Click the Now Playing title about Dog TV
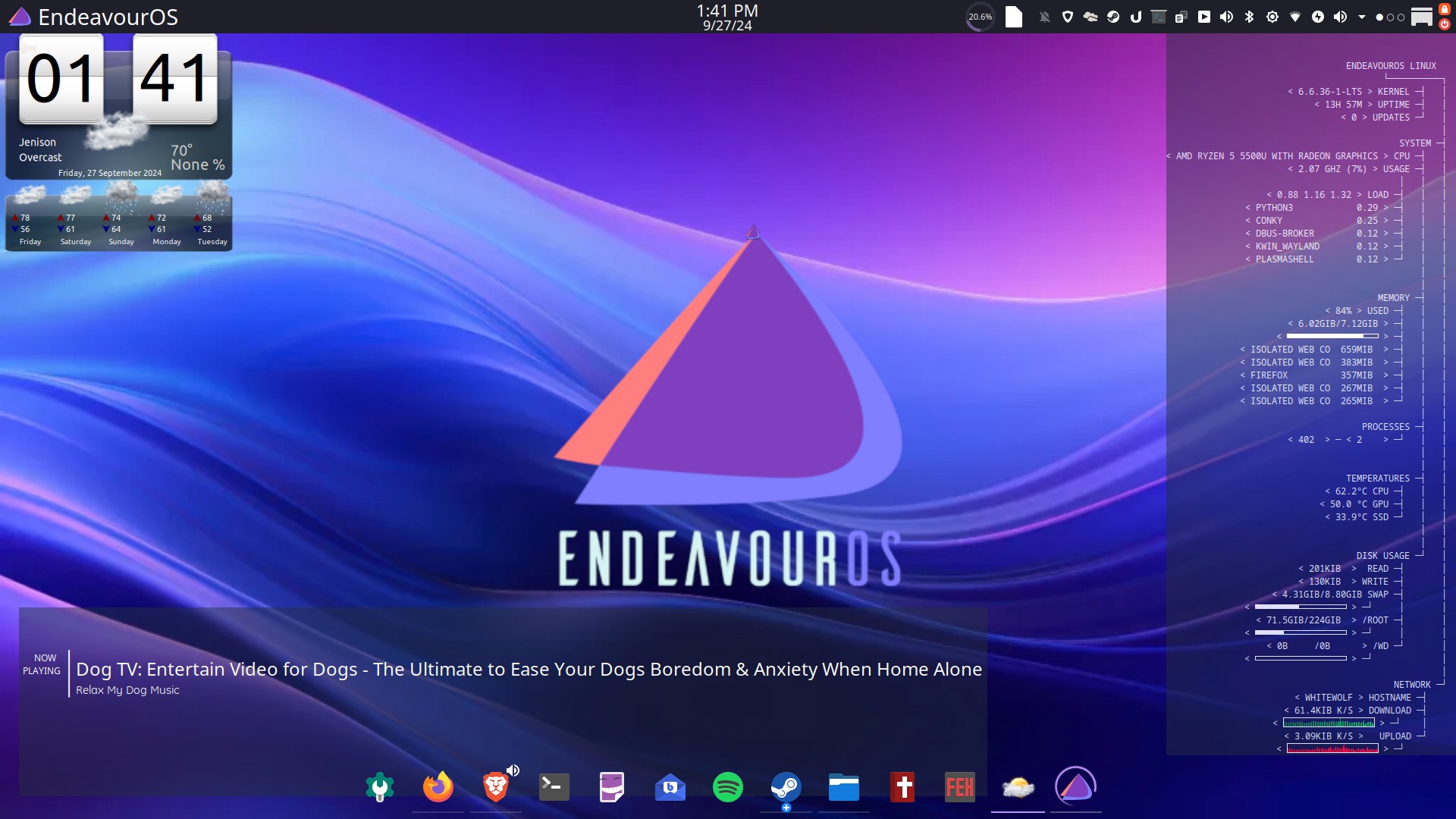The image size is (1456, 819). pos(529,669)
